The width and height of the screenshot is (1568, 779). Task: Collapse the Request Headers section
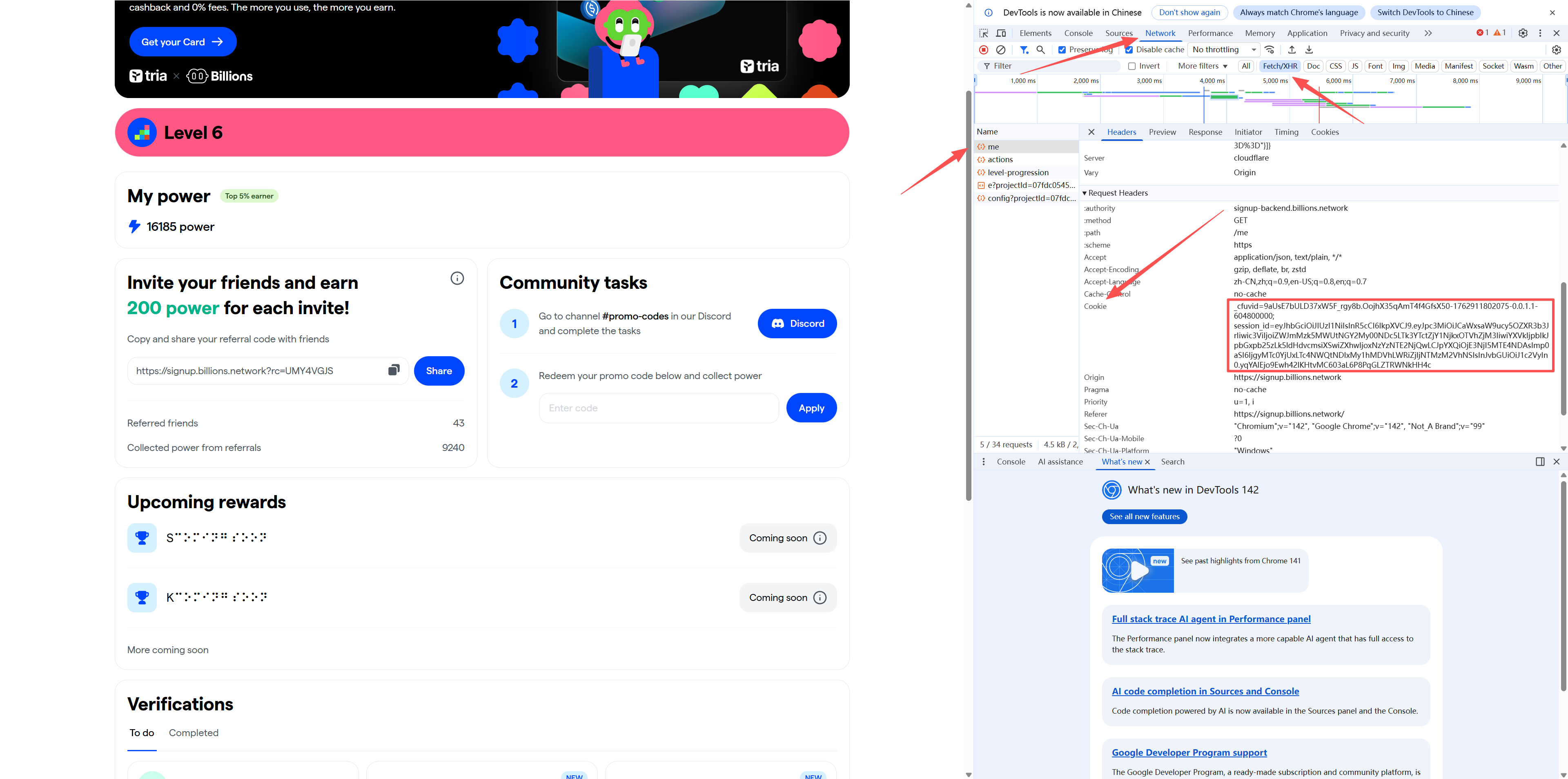click(x=1085, y=193)
